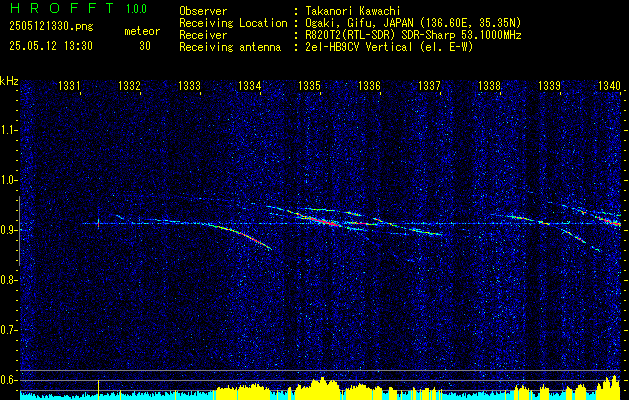Click the 1334 time marker
This screenshot has width=629, height=400.
250,85
